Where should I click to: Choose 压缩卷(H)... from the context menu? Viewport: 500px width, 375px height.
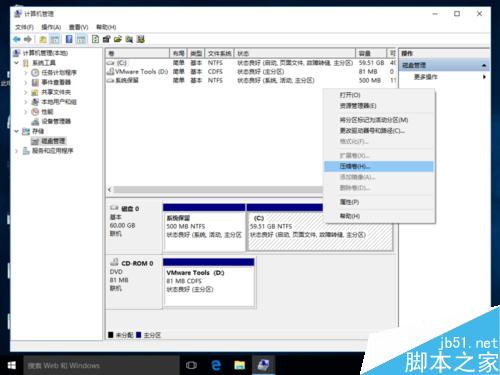point(379,166)
